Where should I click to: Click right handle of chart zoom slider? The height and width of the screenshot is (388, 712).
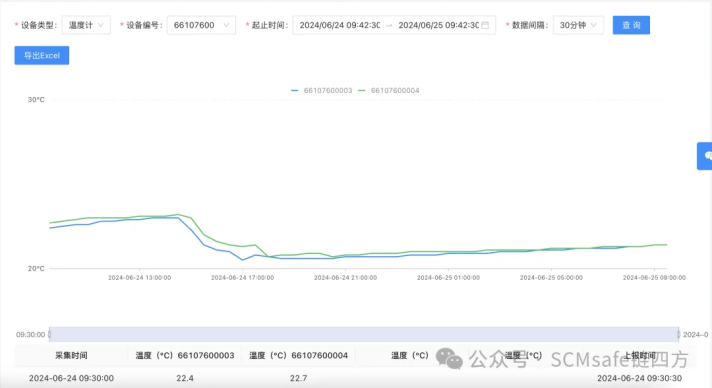(678, 334)
